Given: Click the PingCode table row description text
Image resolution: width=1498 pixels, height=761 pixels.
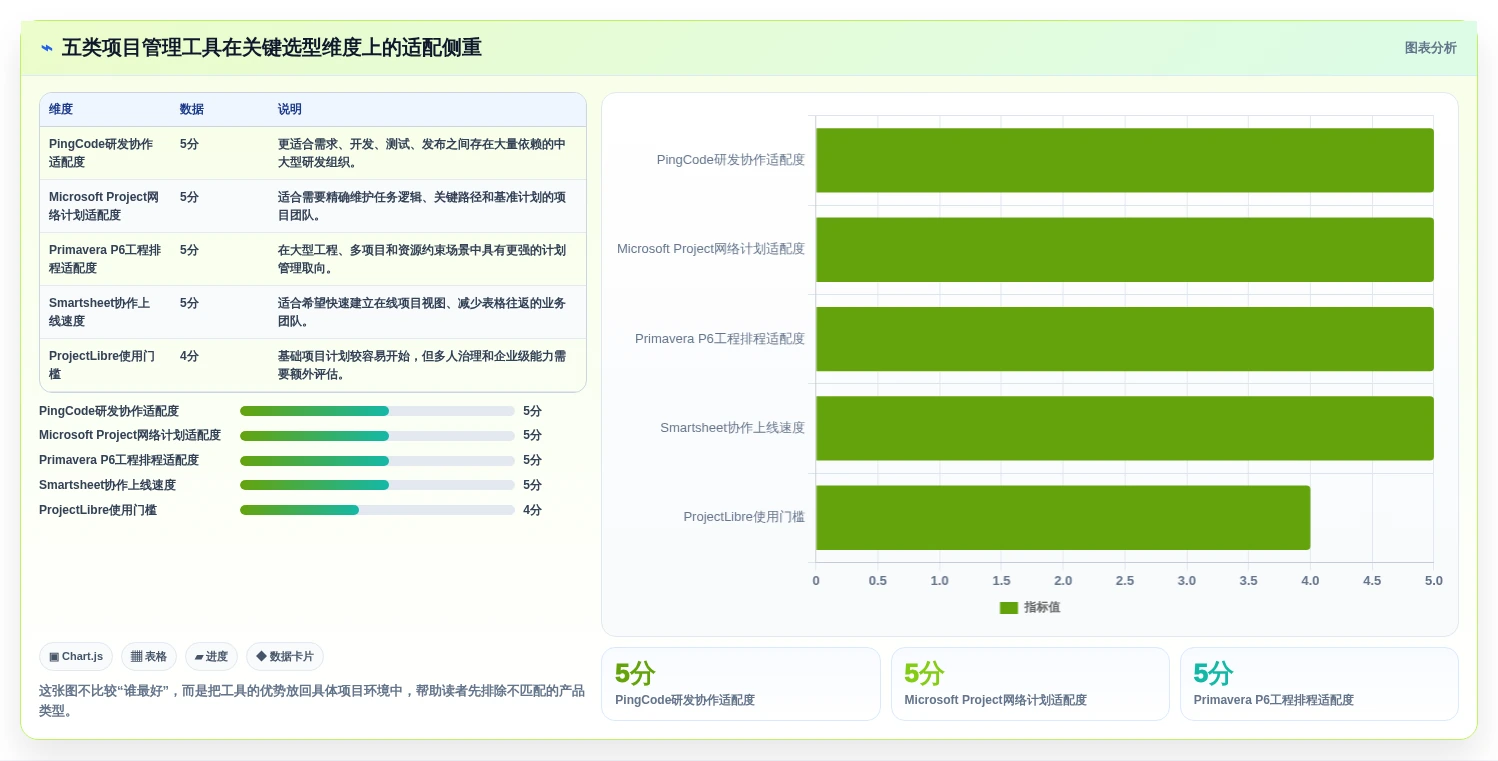Looking at the screenshot, I should tap(422, 153).
